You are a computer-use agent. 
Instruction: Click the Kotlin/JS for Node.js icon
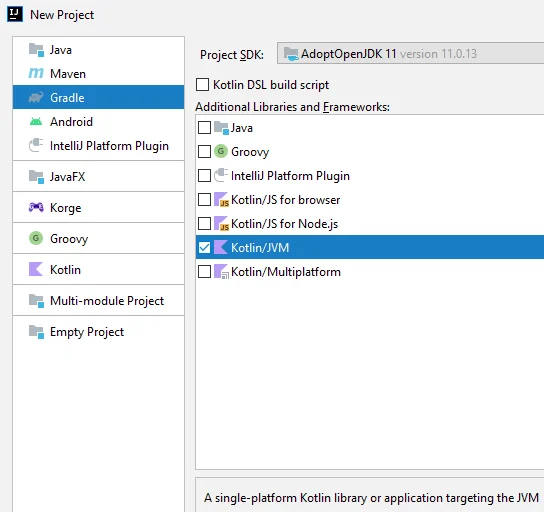(221, 224)
